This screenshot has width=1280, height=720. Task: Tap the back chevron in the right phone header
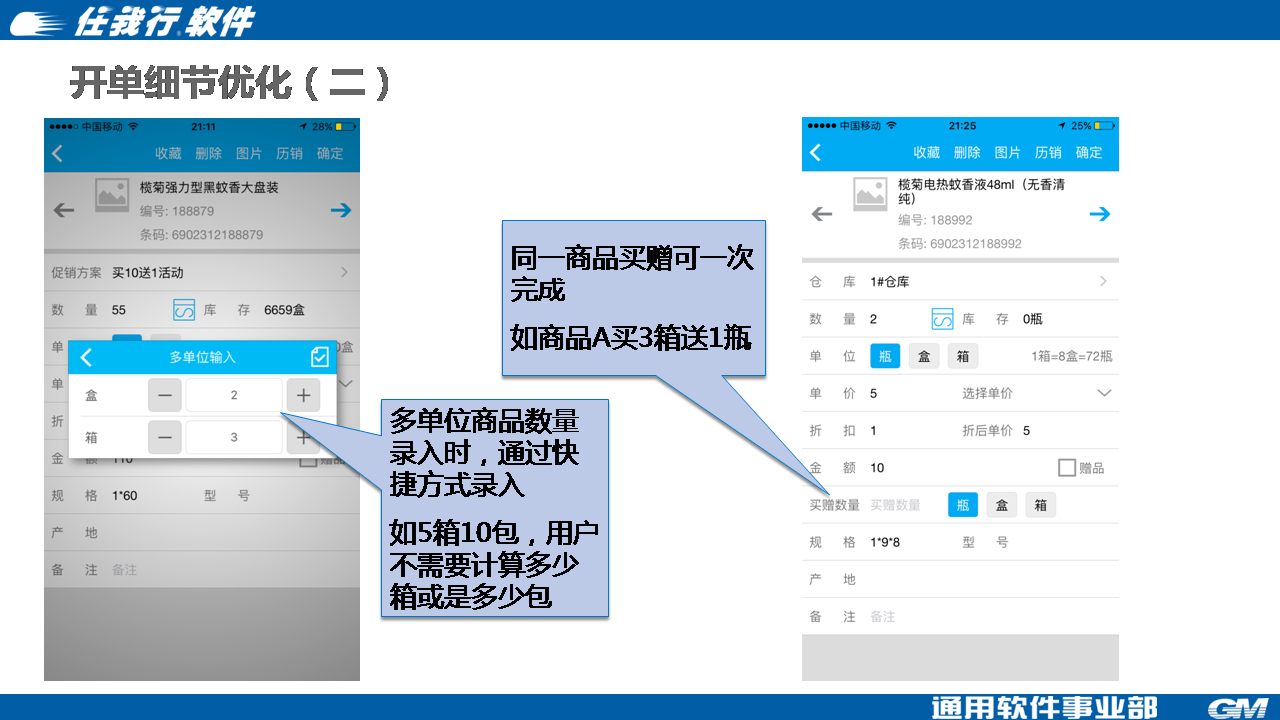(816, 152)
